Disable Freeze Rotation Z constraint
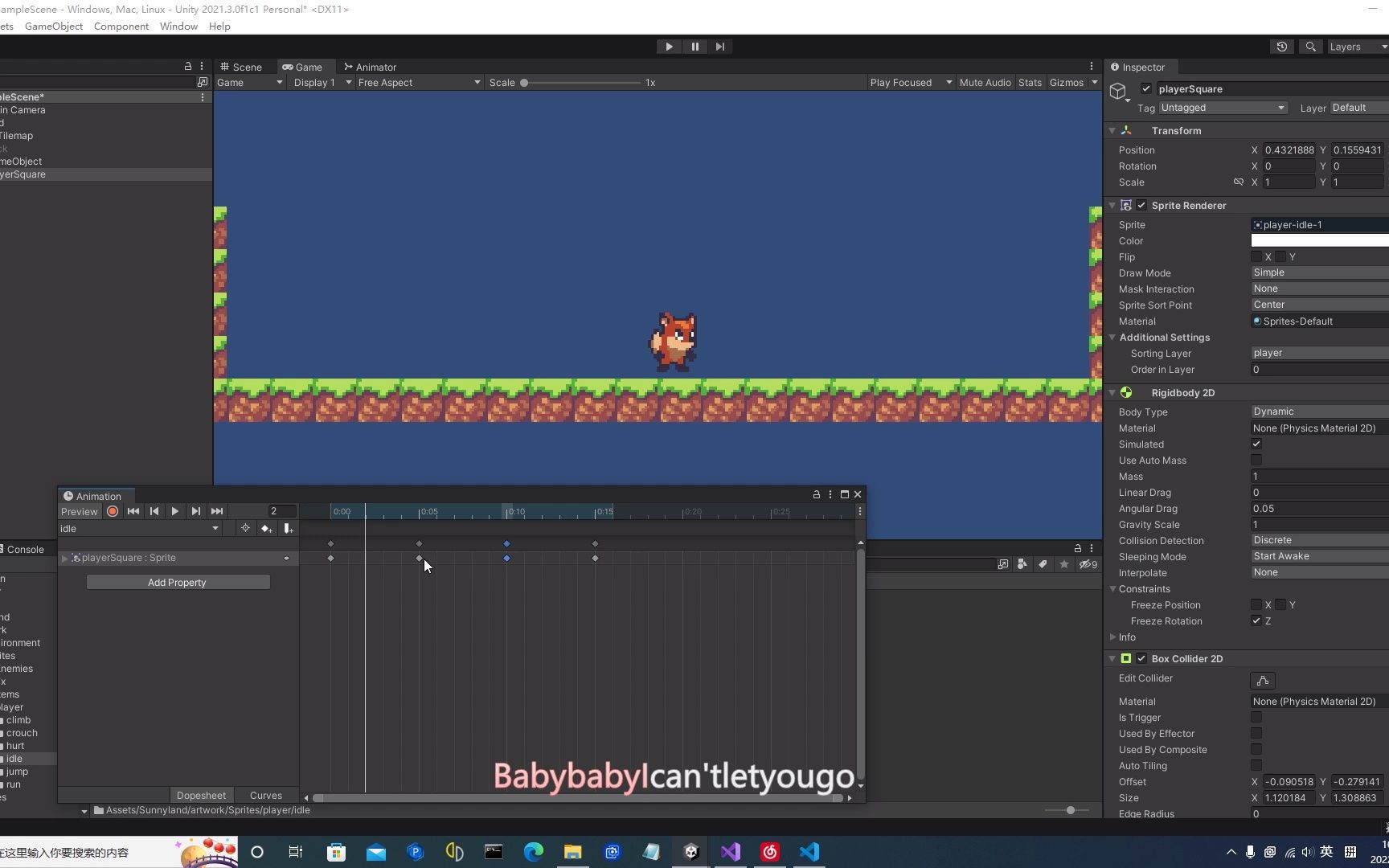 coord(1255,620)
